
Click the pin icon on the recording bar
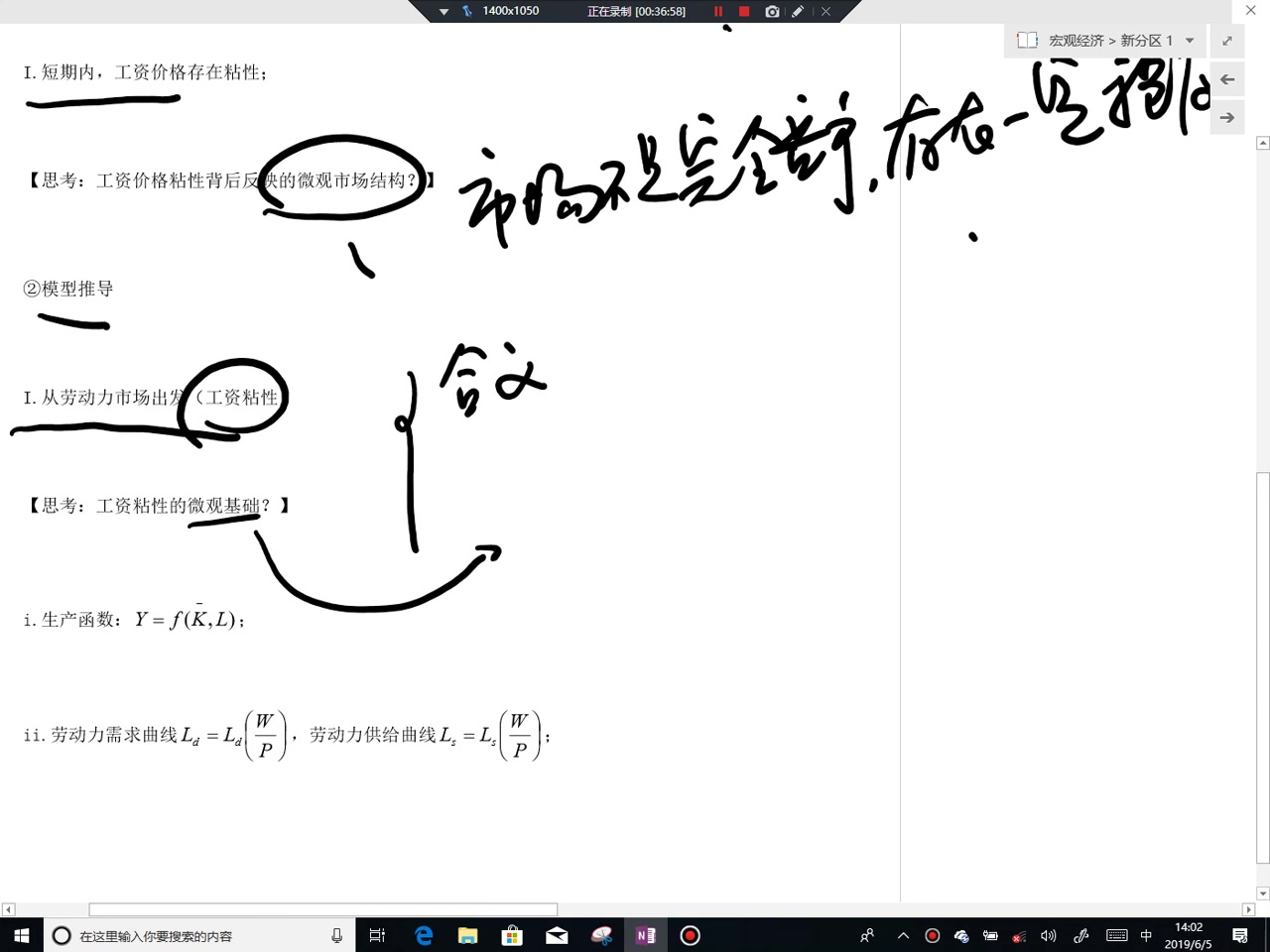465,11
